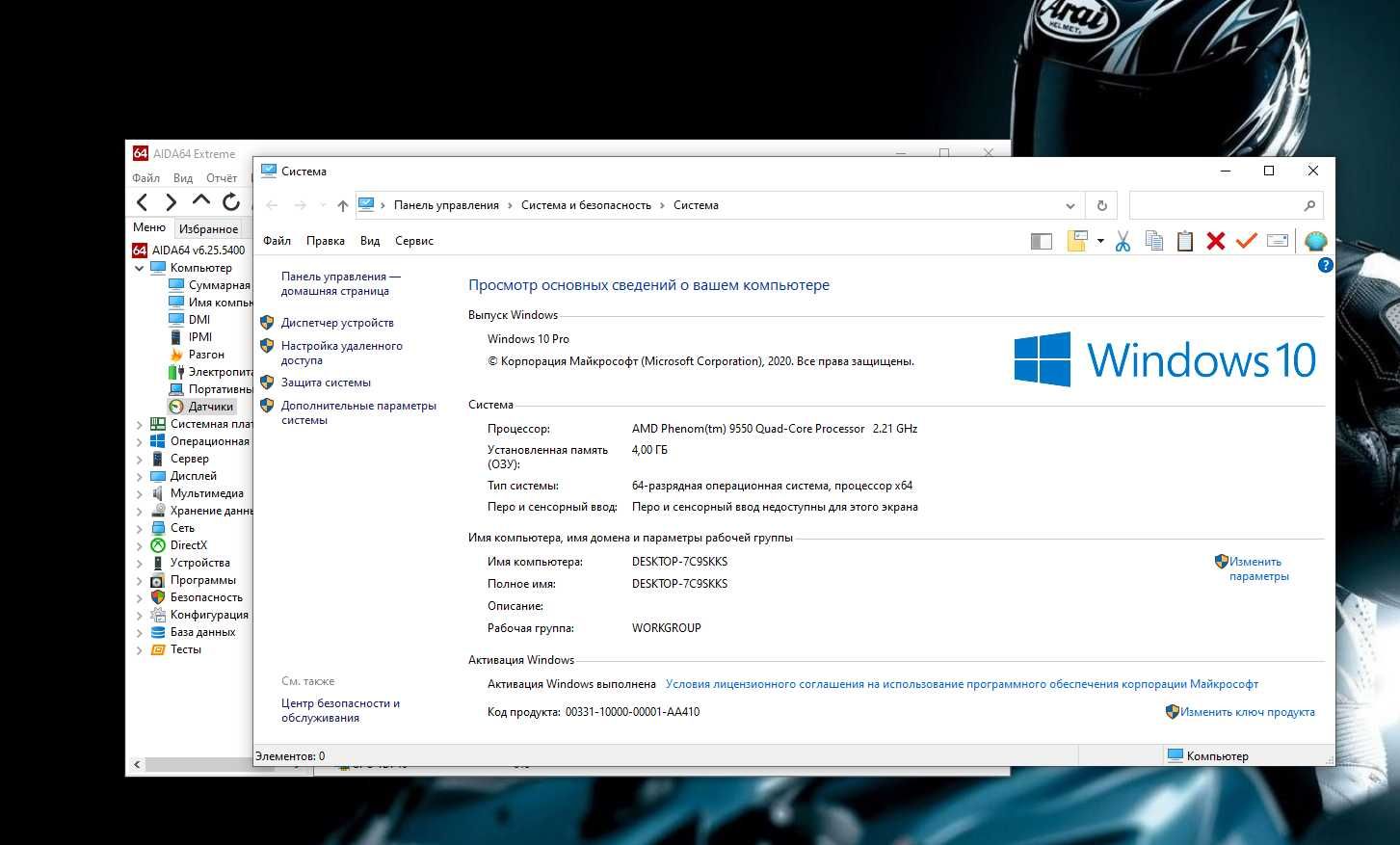Screen dimensions: 1400x845
Task: Expand the Тесты node in AIDA64
Action: coord(140,650)
